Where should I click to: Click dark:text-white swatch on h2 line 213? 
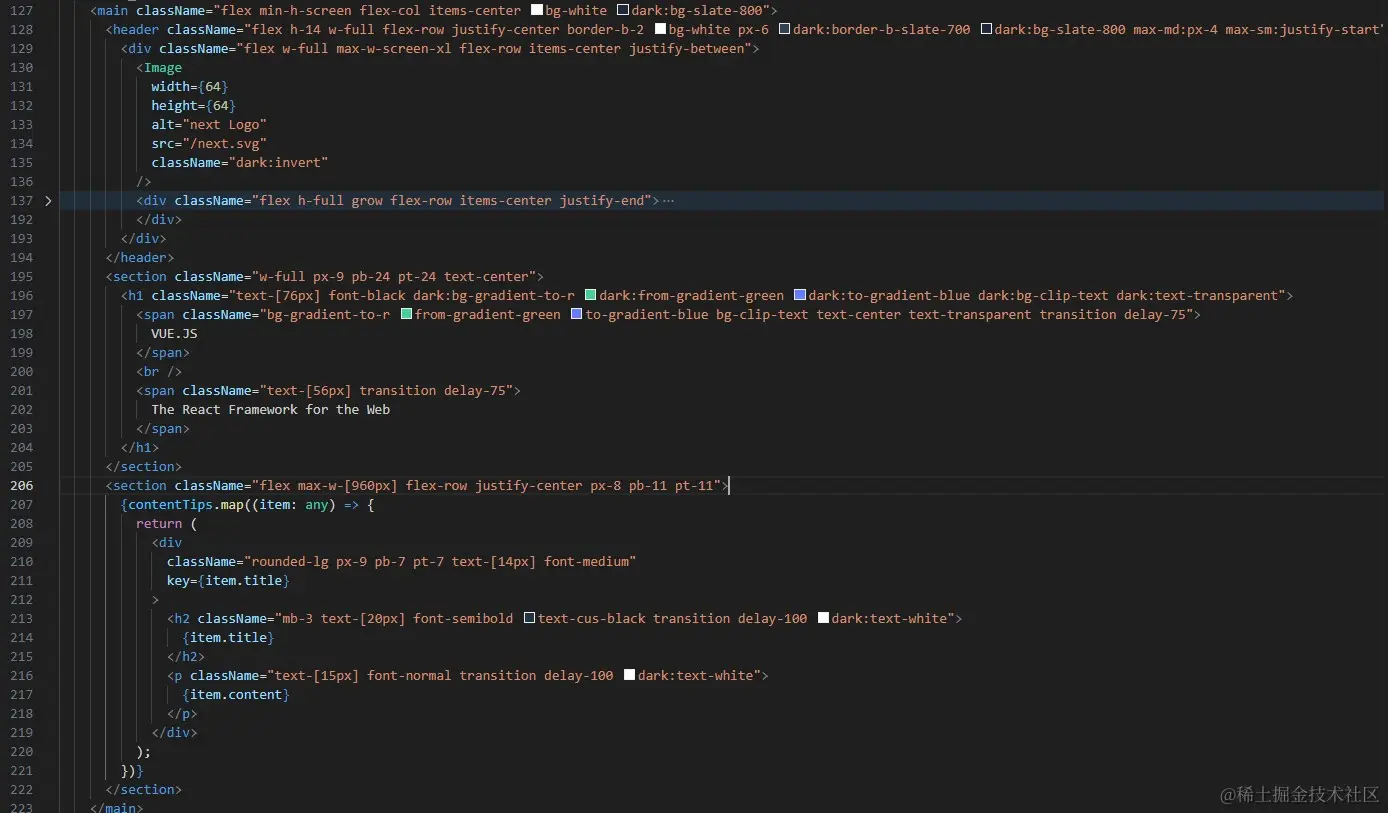coord(823,619)
